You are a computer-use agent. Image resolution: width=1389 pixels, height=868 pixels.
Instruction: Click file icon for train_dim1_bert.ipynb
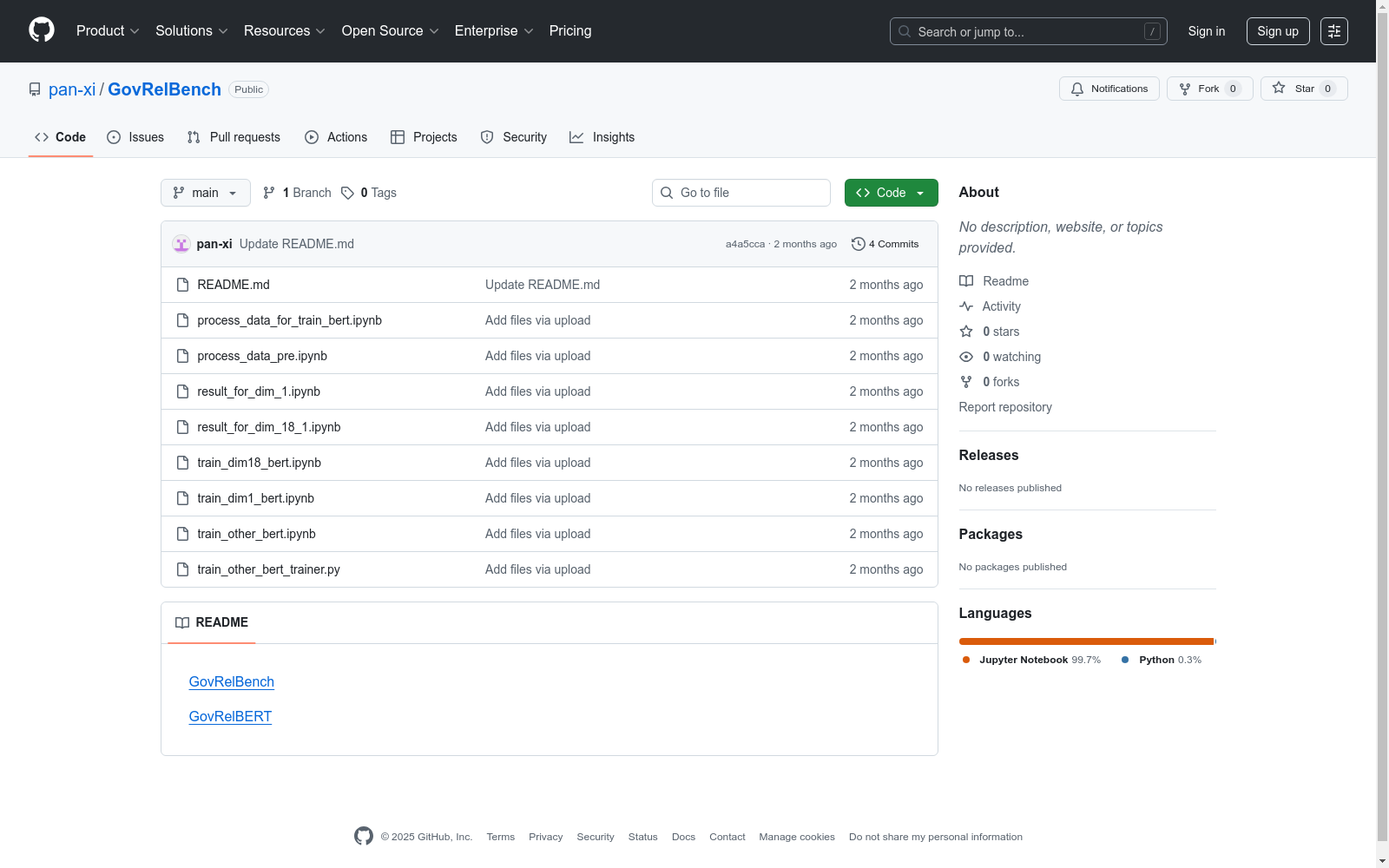(x=182, y=498)
